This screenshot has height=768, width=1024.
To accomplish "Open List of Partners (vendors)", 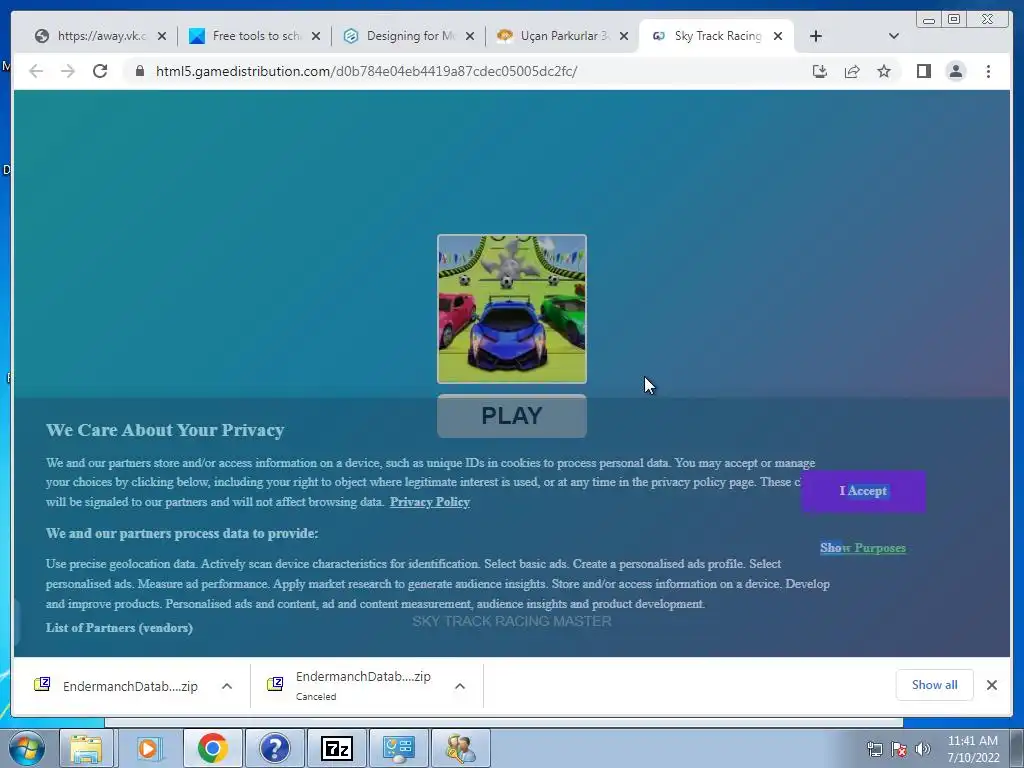I will [119, 628].
